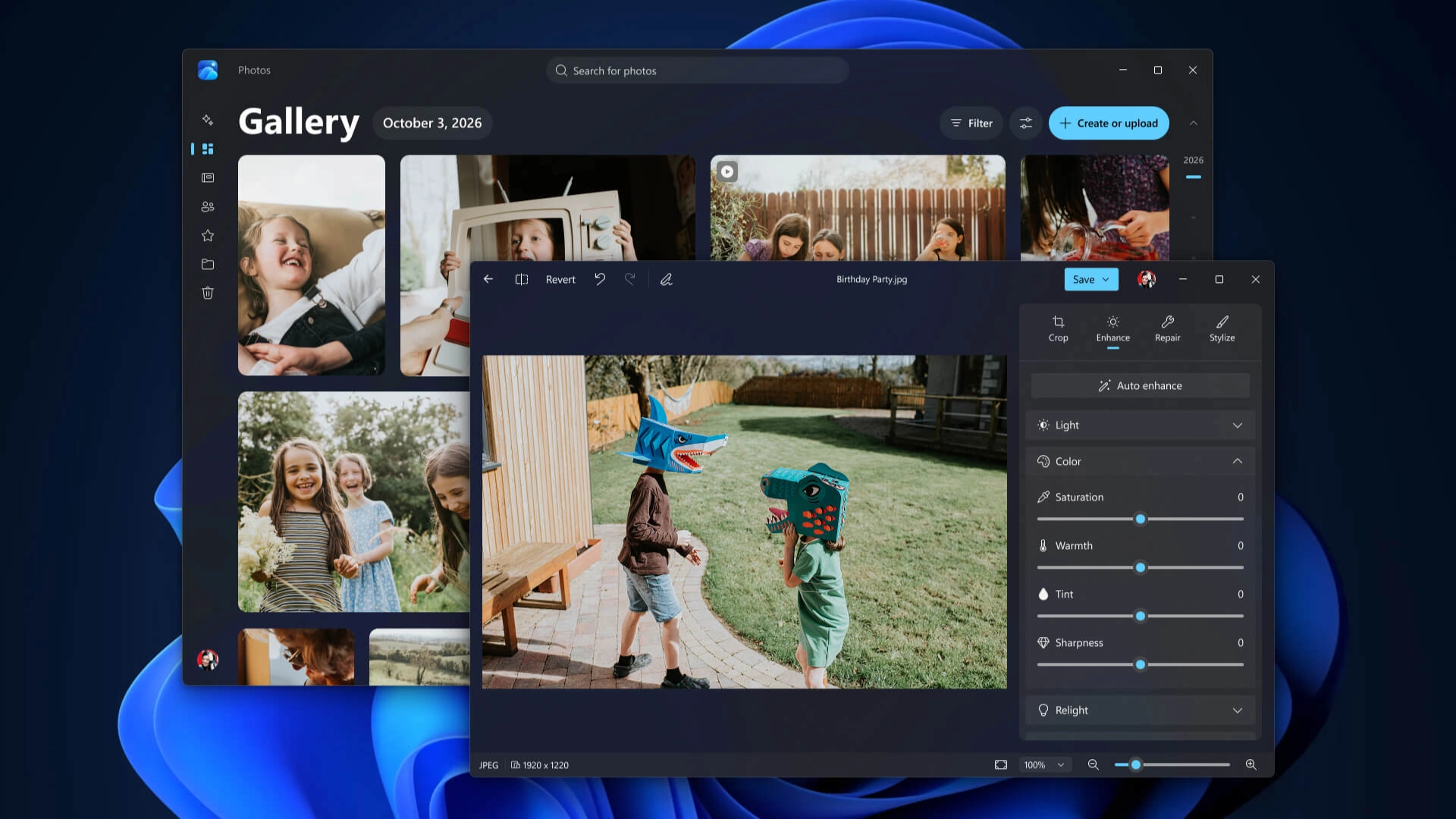
Task: Click the Filter button in Gallery
Action: (x=971, y=123)
